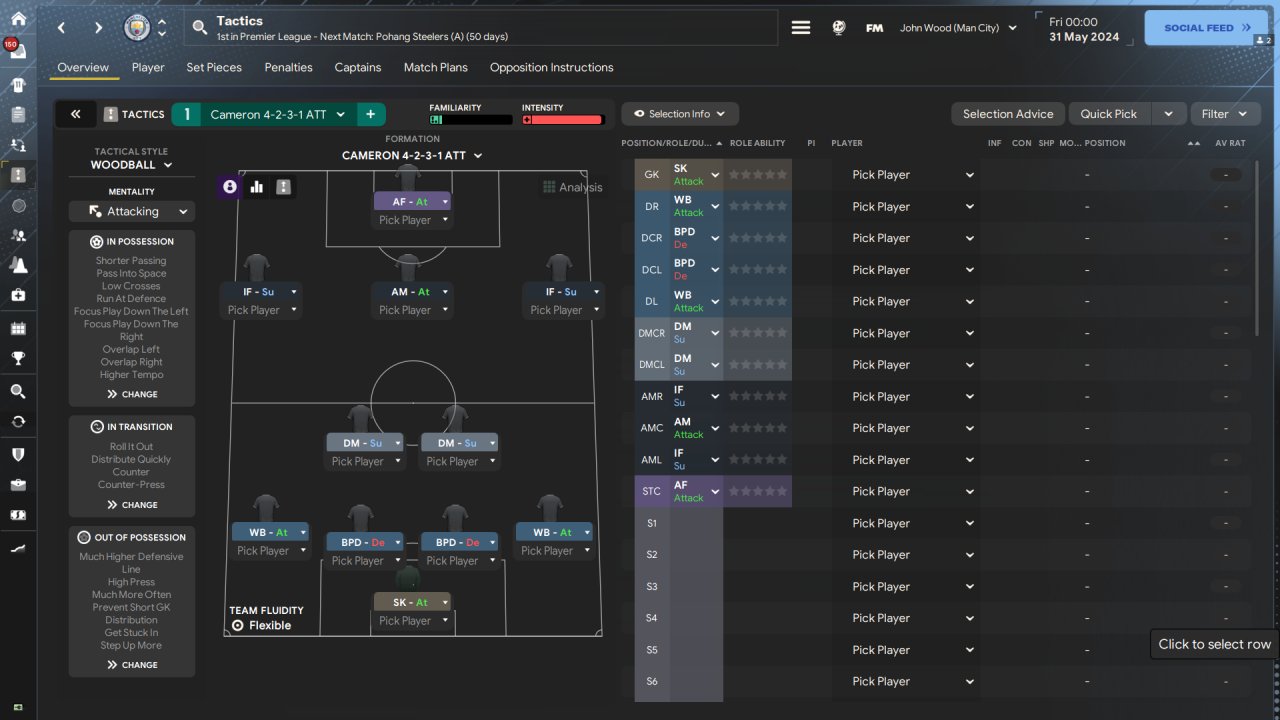Sort by the AV RAT column header
The image size is (1280, 720).
1230,143
